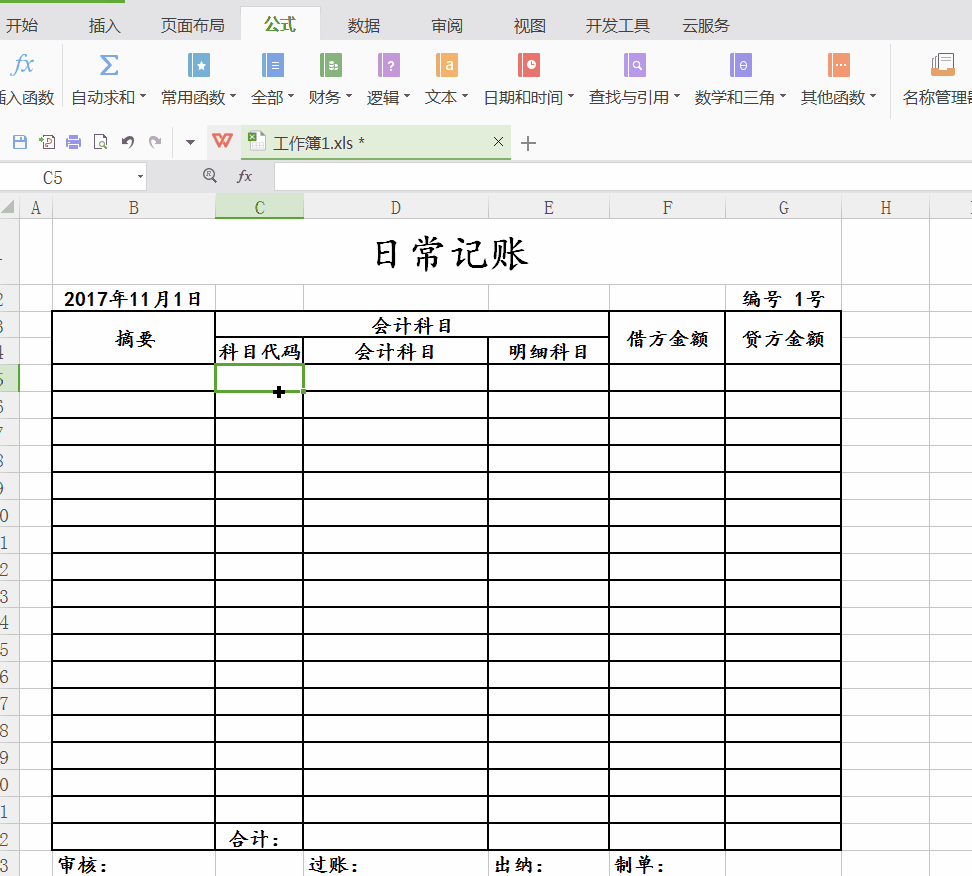Image resolution: width=972 pixels, height=876 pixels.
Task: Click the Save icon
Action: point(18,142)
